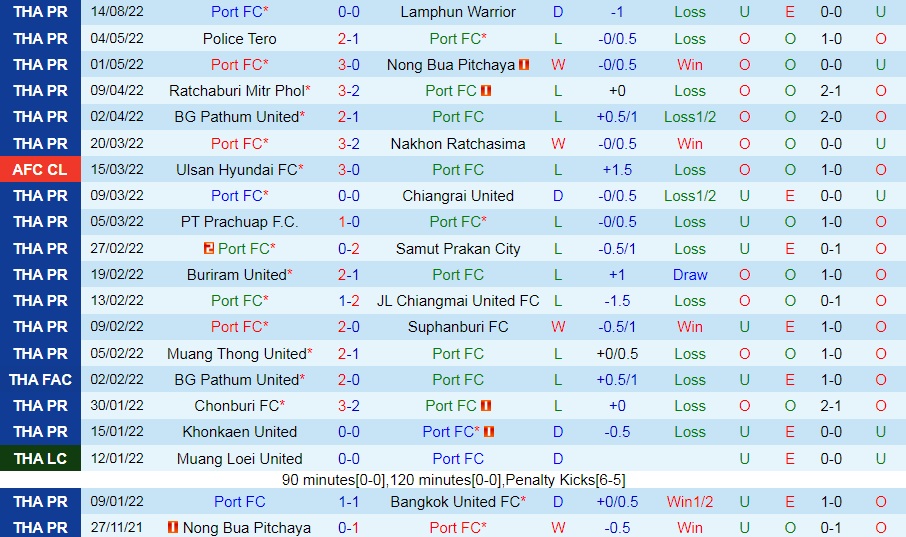Open the 3-0 score against Nong Bua Pitchaya
The height and width of the screenshot is (537, 906).
(349, 65)
